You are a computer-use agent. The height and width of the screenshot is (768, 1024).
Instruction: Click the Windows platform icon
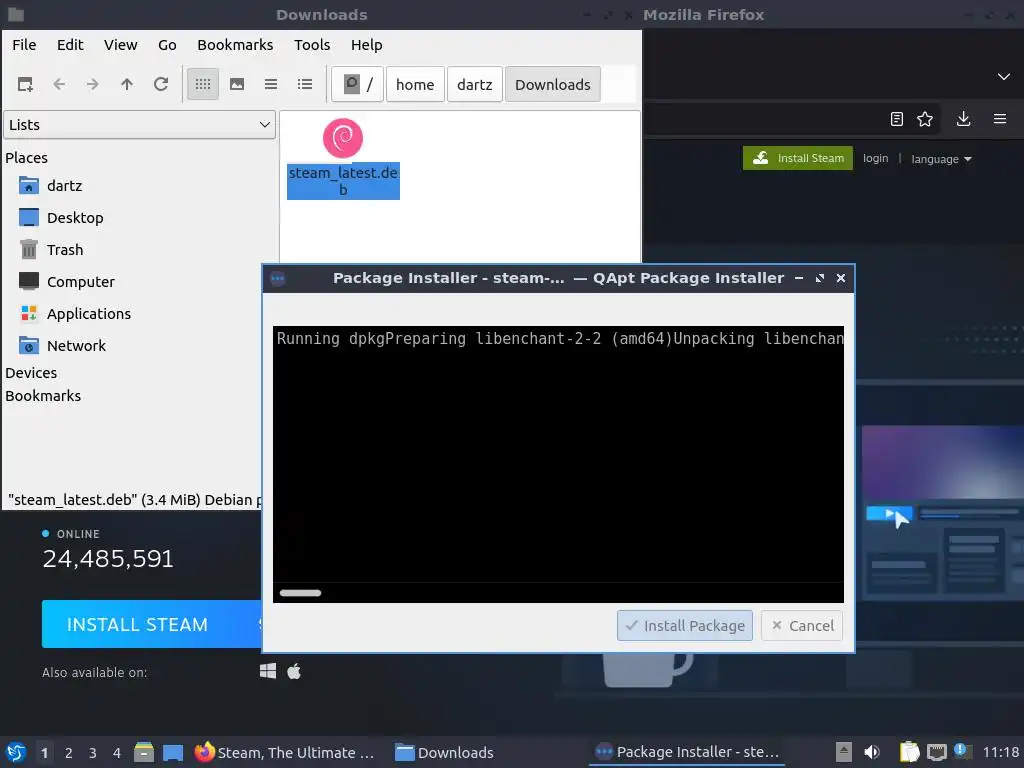[268, 671]
